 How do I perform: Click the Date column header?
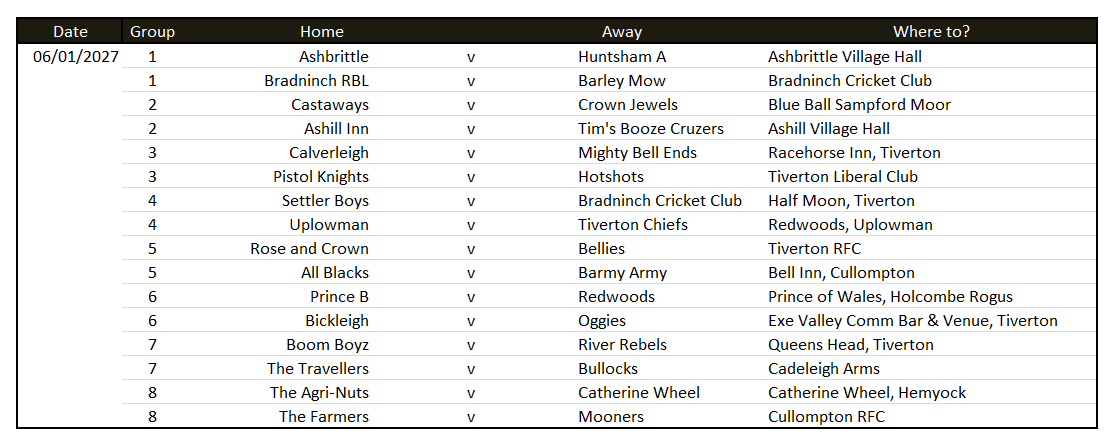pyautogui.click(x=71, y=31)
